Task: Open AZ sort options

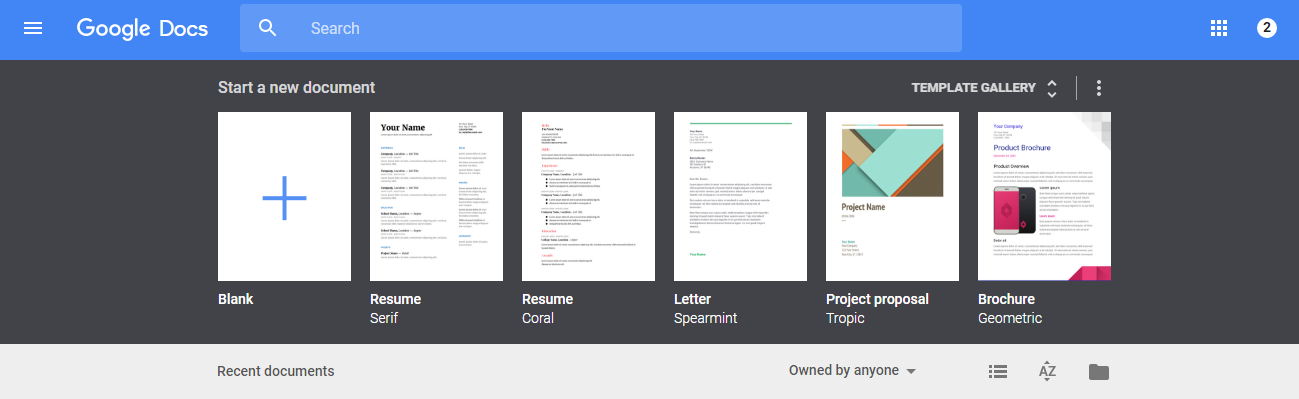Action: (x=1048, y=372)
